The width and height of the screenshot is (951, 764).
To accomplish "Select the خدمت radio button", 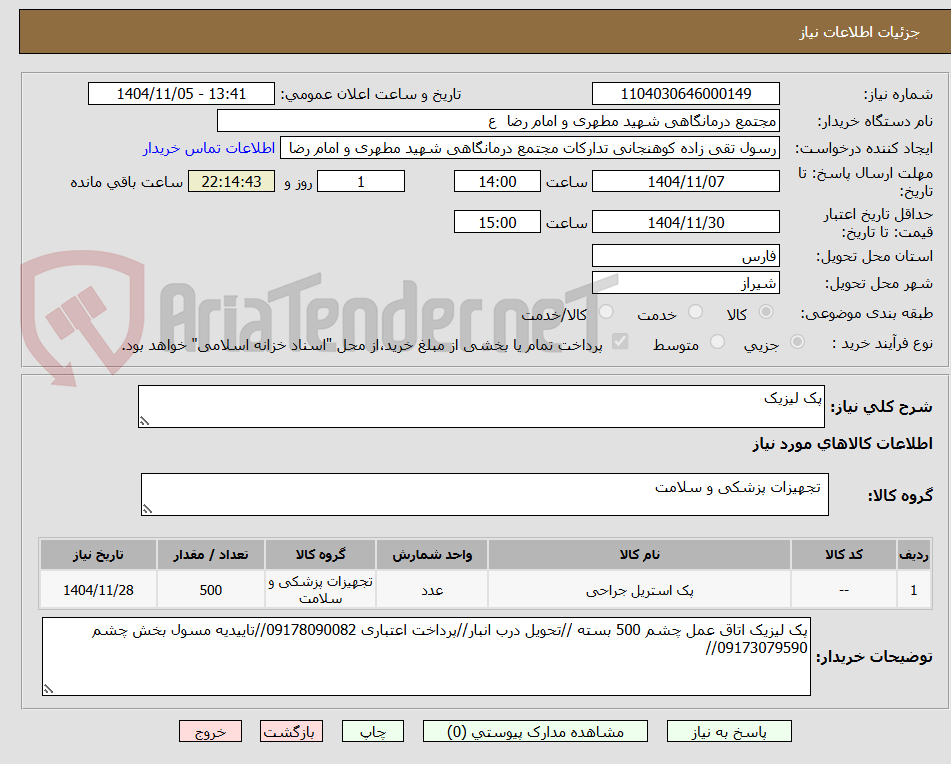I will 695,312.
